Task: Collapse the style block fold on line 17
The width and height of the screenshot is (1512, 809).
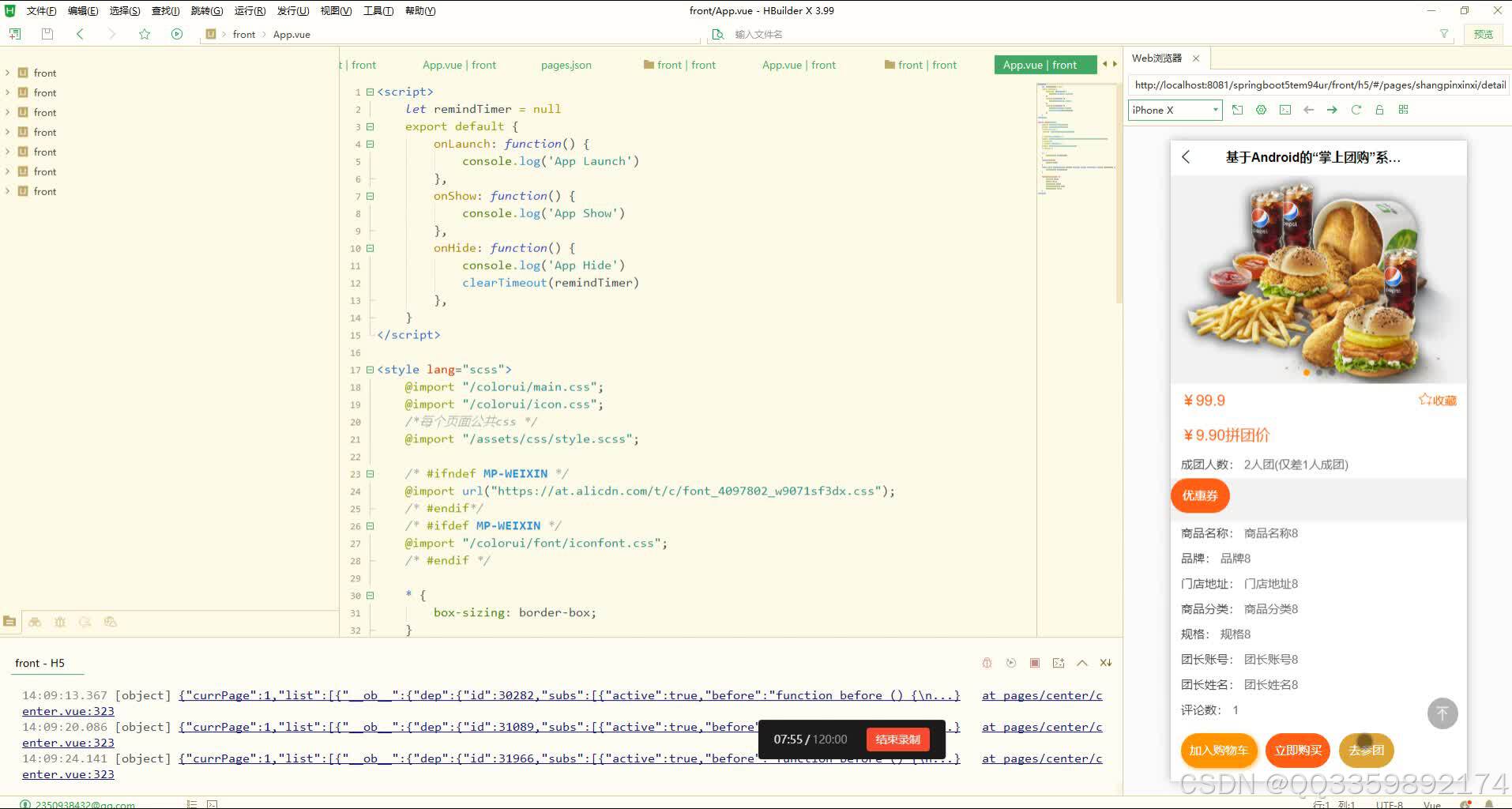Action: coord(370,370)
